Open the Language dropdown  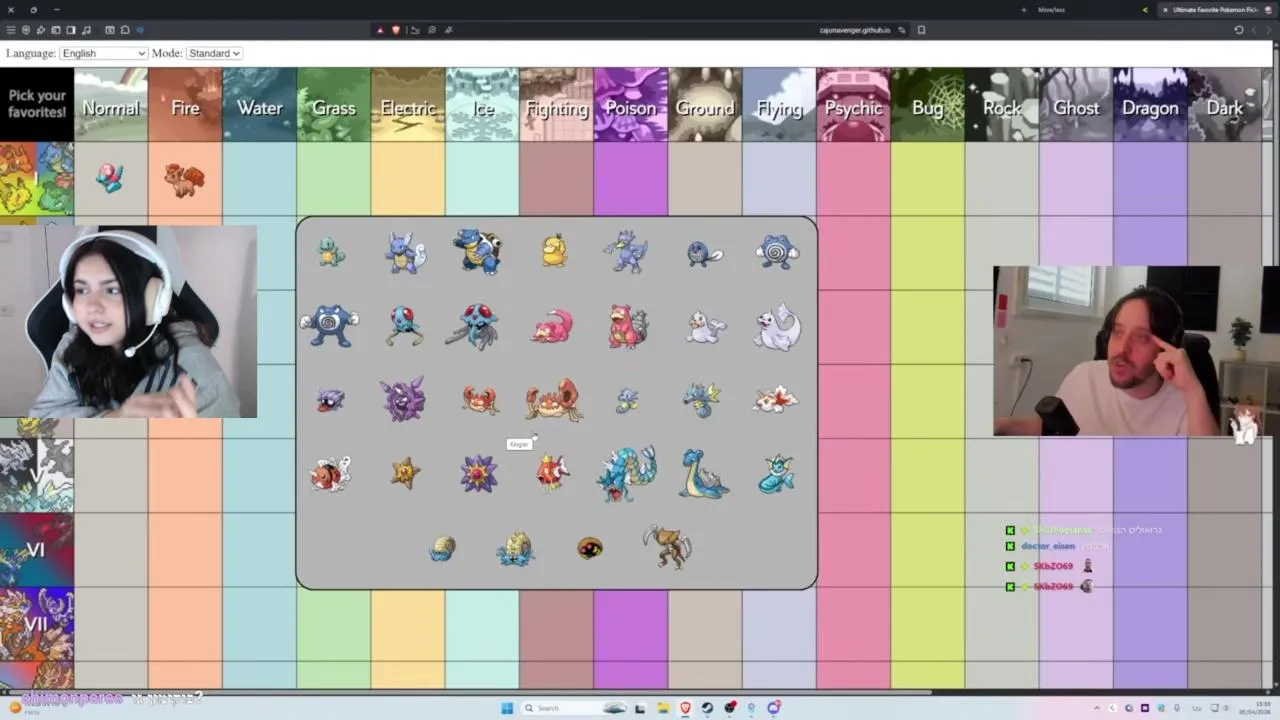pos(103,53)
